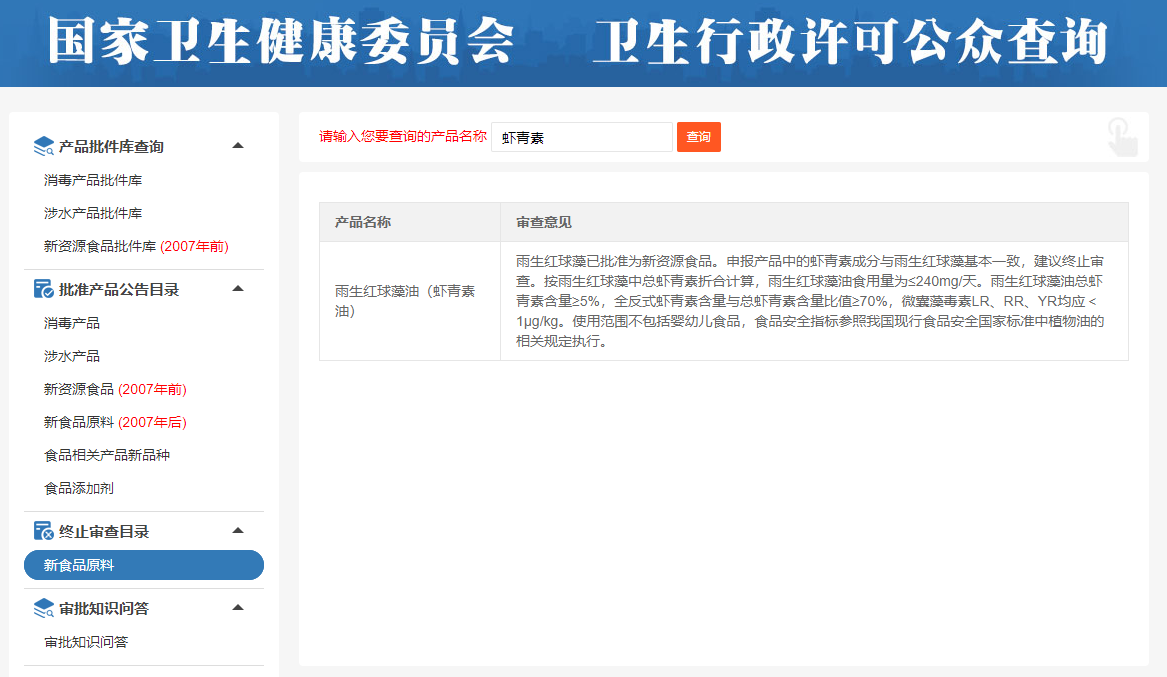Click the 审批知识问答 heading text

coord(104,609)
